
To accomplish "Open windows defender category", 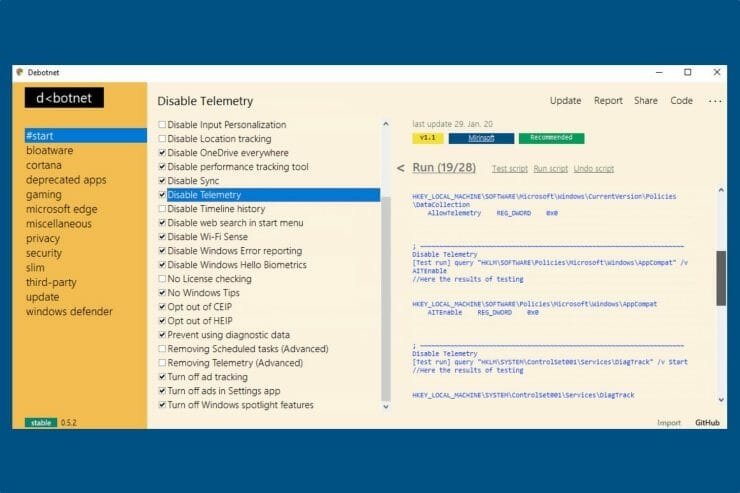I will 69,311.
